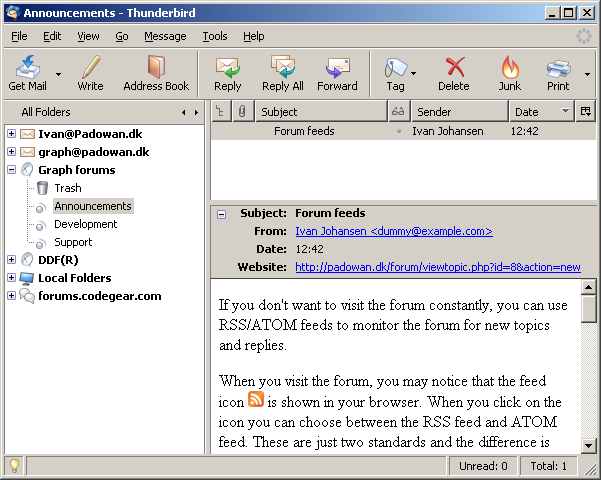Viewport: 601px width, 480px height.
Task: Mark message as Junk
Action: 510,73
